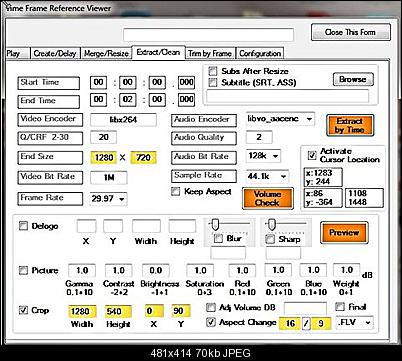Toggle Keep Aspect checkbox
The width and height of the screenshot is (402, 361).
coord(175,191)
